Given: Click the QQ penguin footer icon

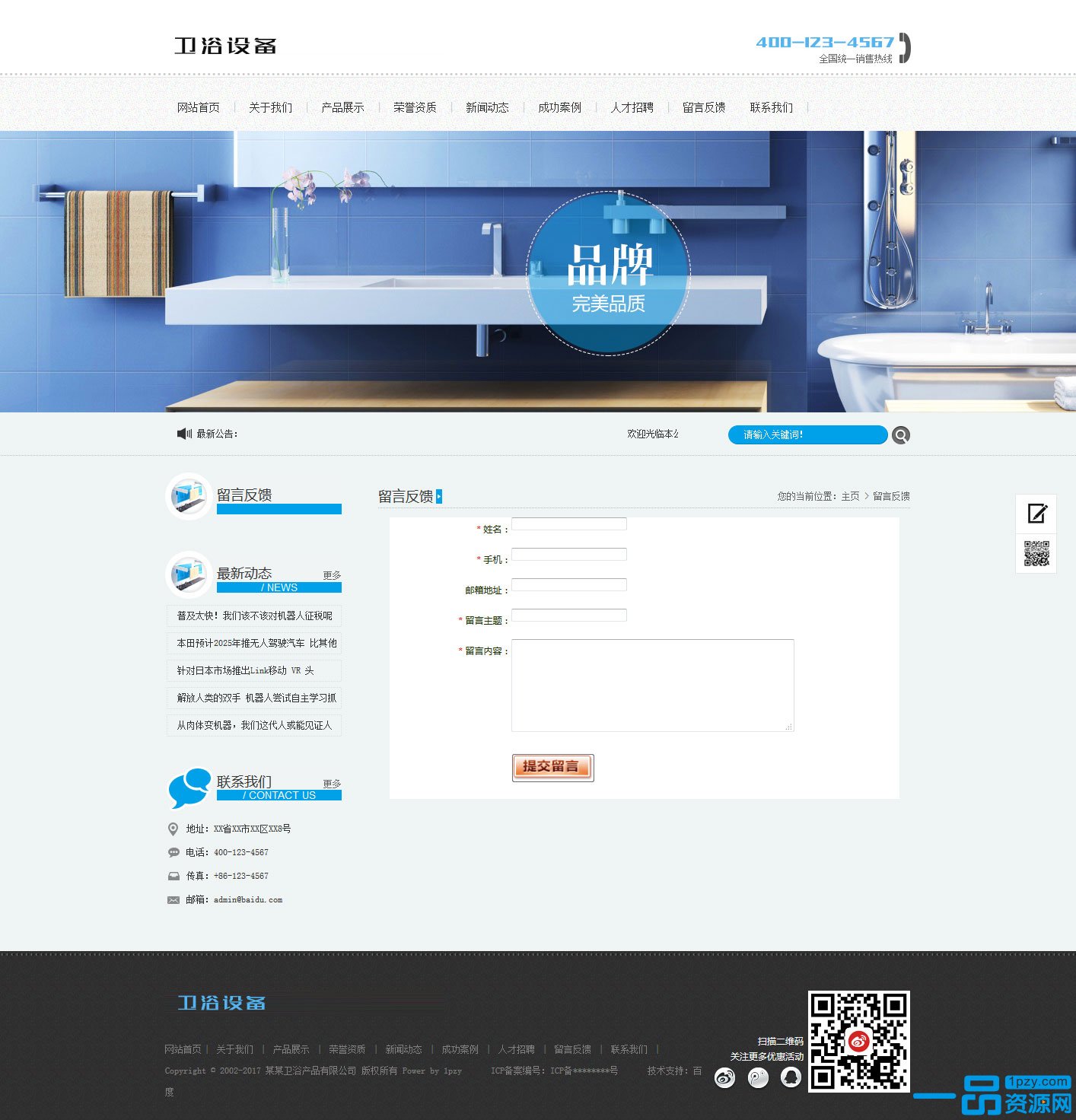Looking at the screenshot, I should coord(791,1077).
